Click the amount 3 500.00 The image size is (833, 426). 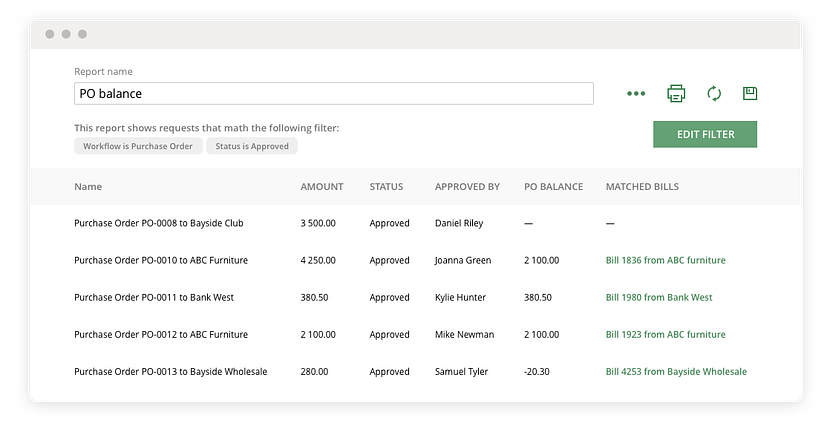pyautogui.click(x=318, y=223)
